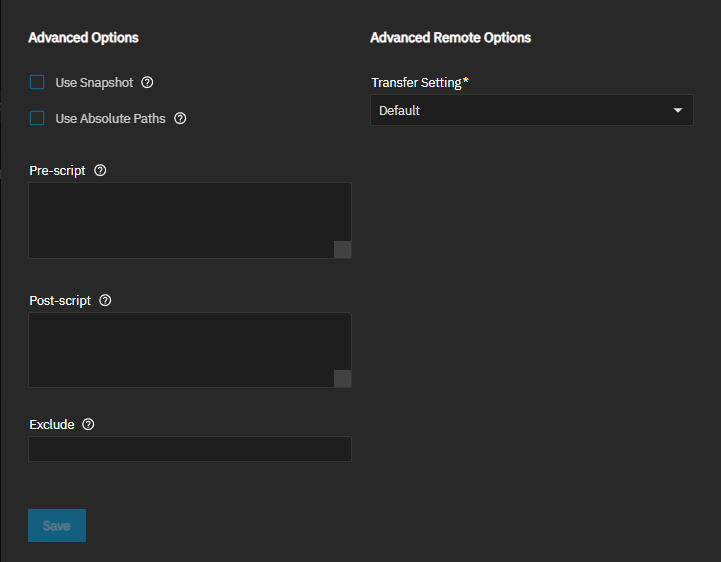Click the Pre-script textarea resize handle
This screenshot has width=721, height=562.
[342, 250]
